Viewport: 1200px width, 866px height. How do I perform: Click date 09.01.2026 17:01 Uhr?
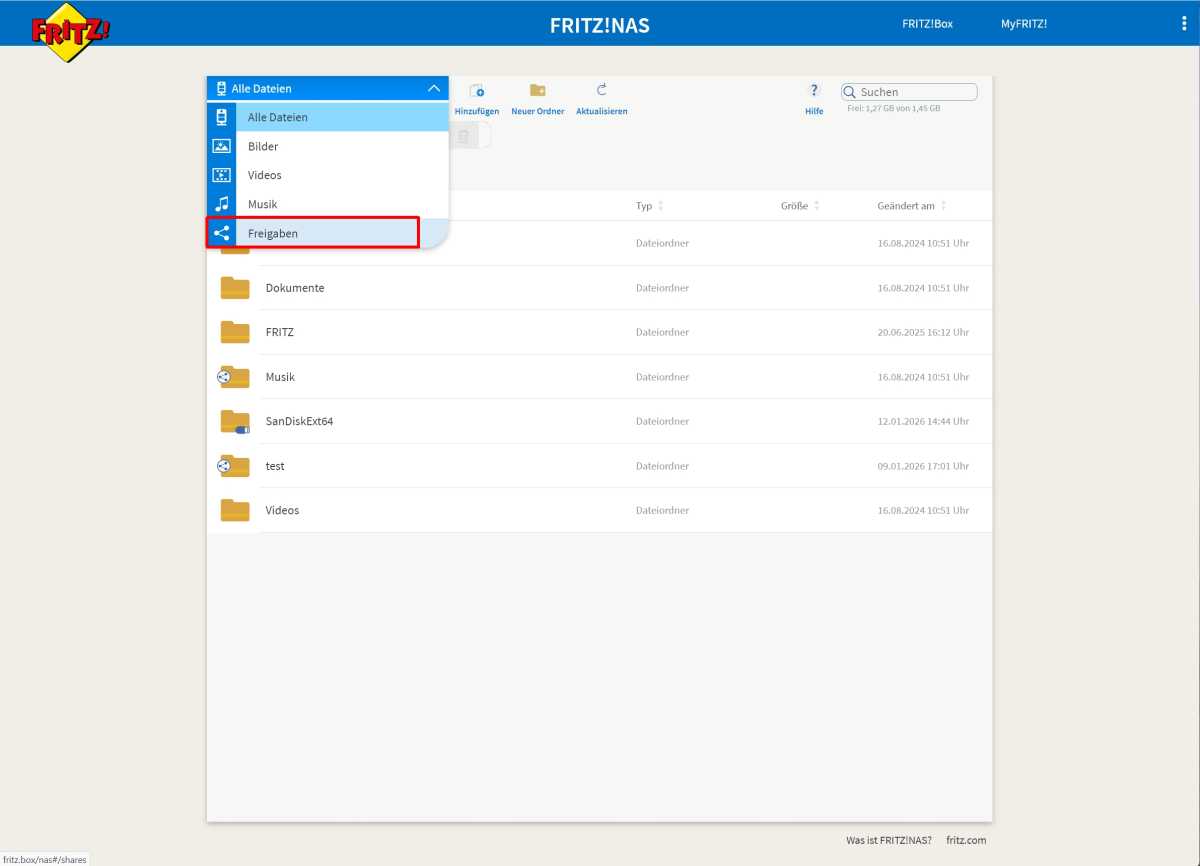click(923, 466)
